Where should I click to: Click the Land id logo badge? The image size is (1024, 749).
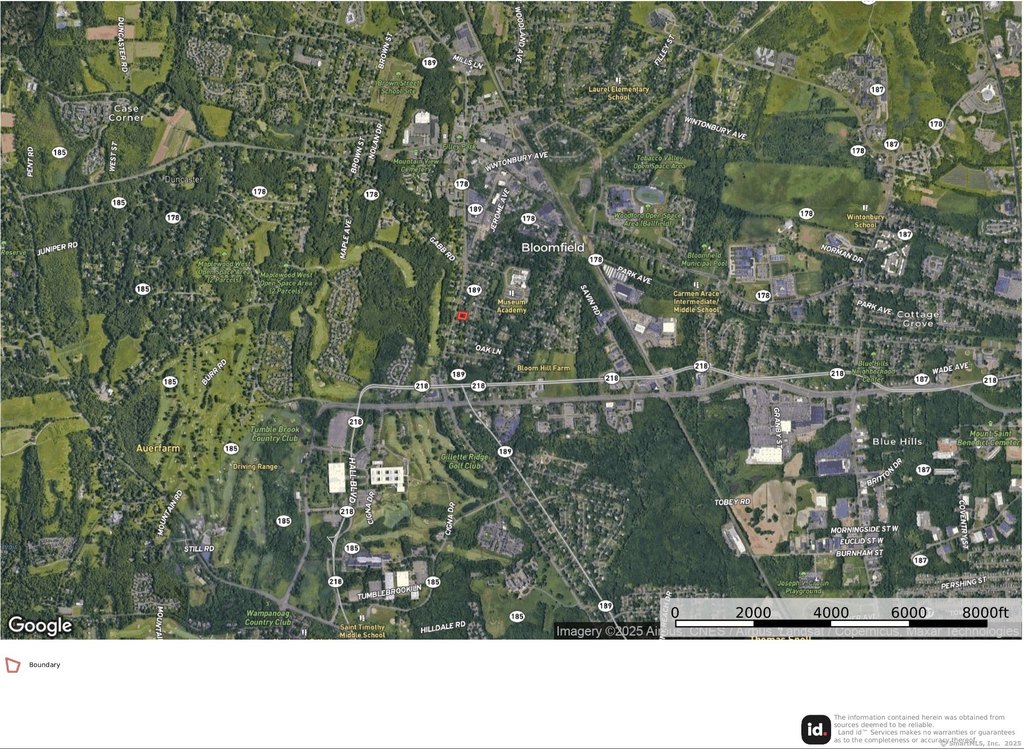coord(816,730)
